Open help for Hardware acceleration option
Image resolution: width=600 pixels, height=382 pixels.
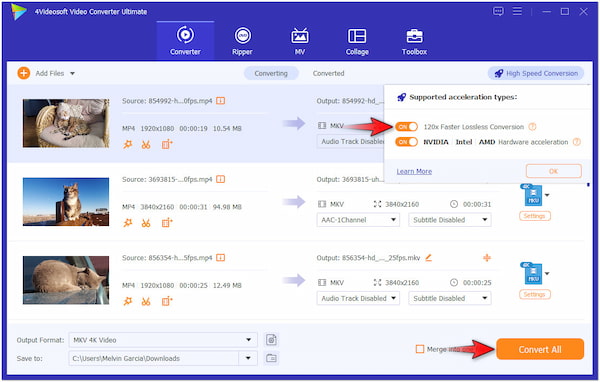pos(577,142)
